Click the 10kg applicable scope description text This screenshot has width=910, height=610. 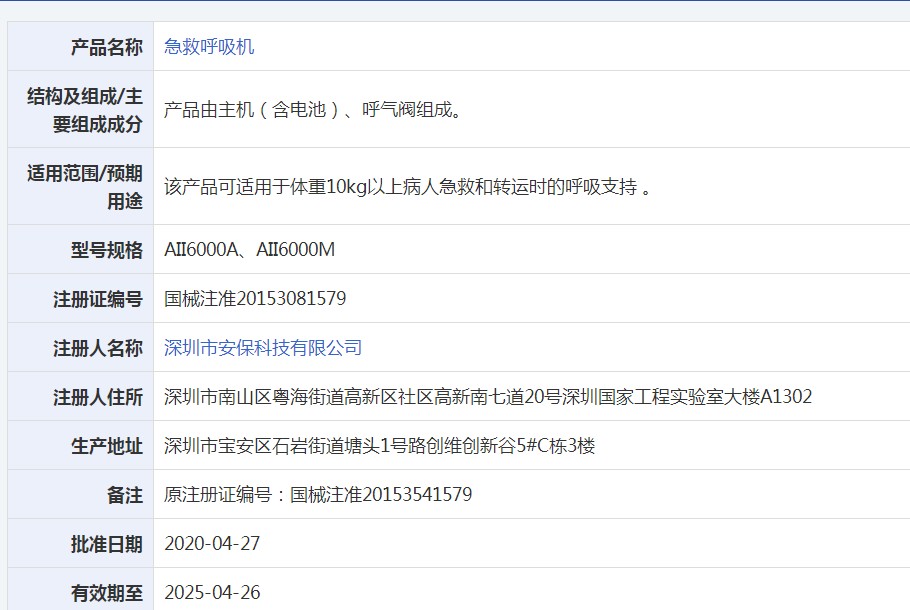pyautogui.click(x=408, y=187)
